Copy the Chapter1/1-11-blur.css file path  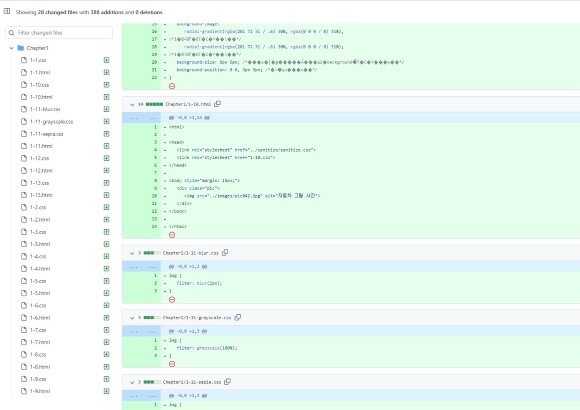click(x=225, y=253)
